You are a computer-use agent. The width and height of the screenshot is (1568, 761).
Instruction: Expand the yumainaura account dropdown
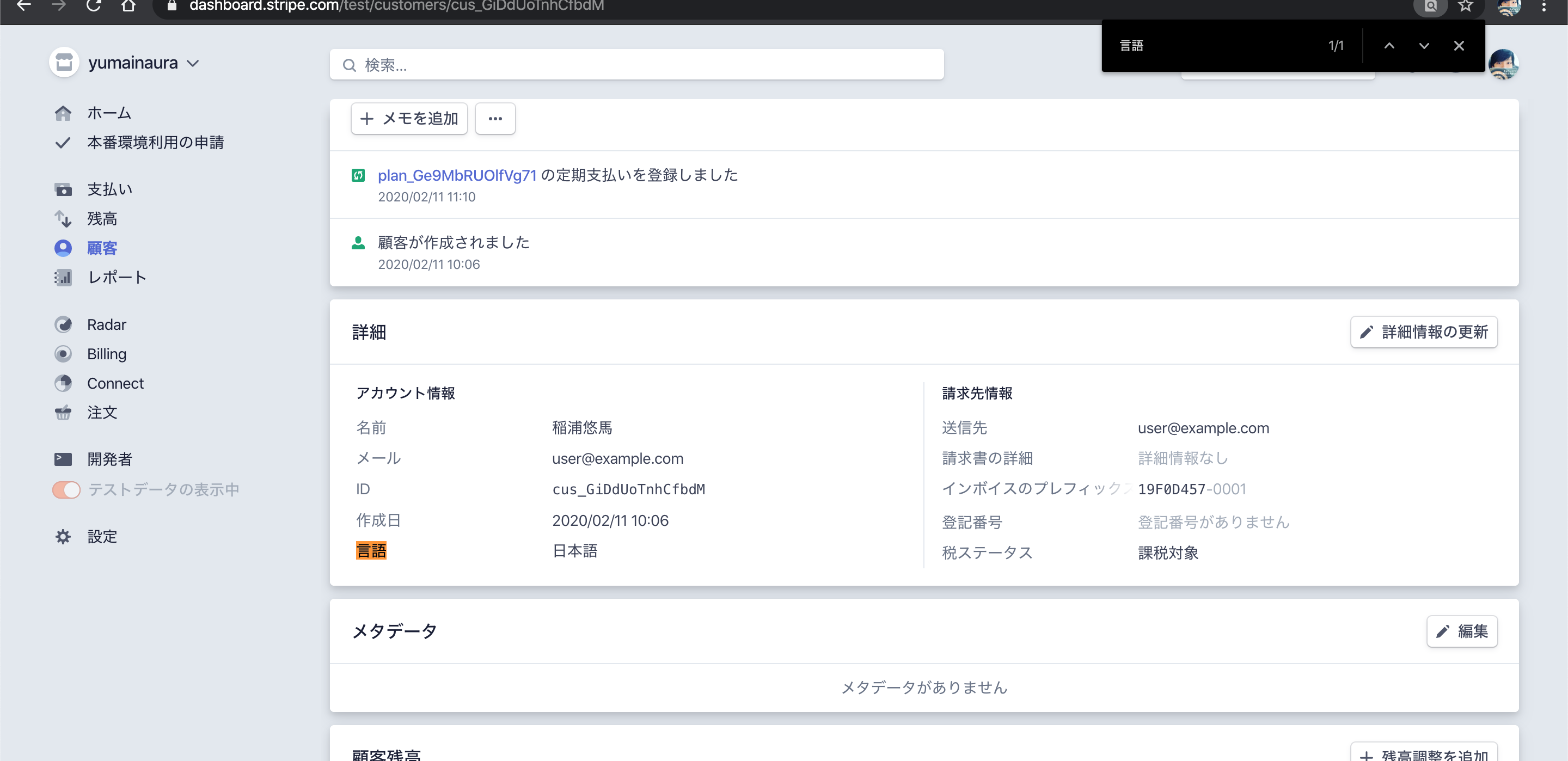(x=192, y=63)
